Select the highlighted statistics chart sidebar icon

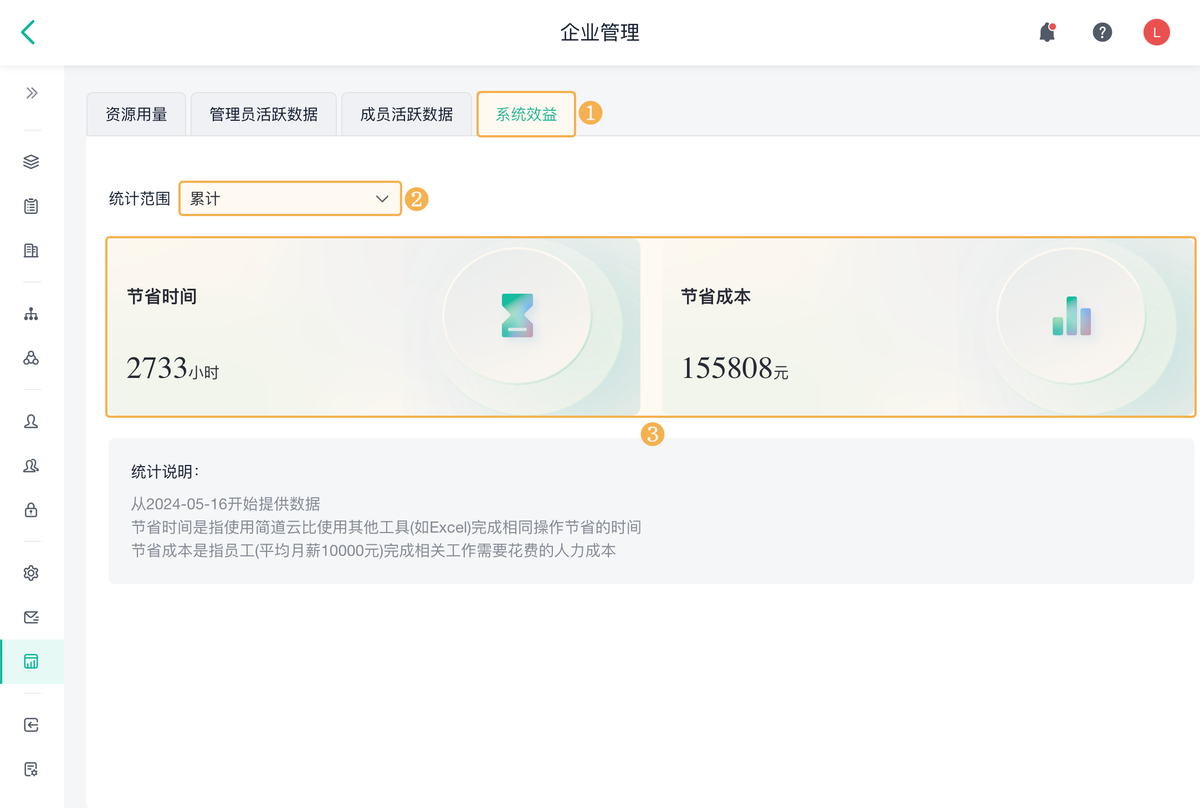pyautogui.click(x=31, y=661)
